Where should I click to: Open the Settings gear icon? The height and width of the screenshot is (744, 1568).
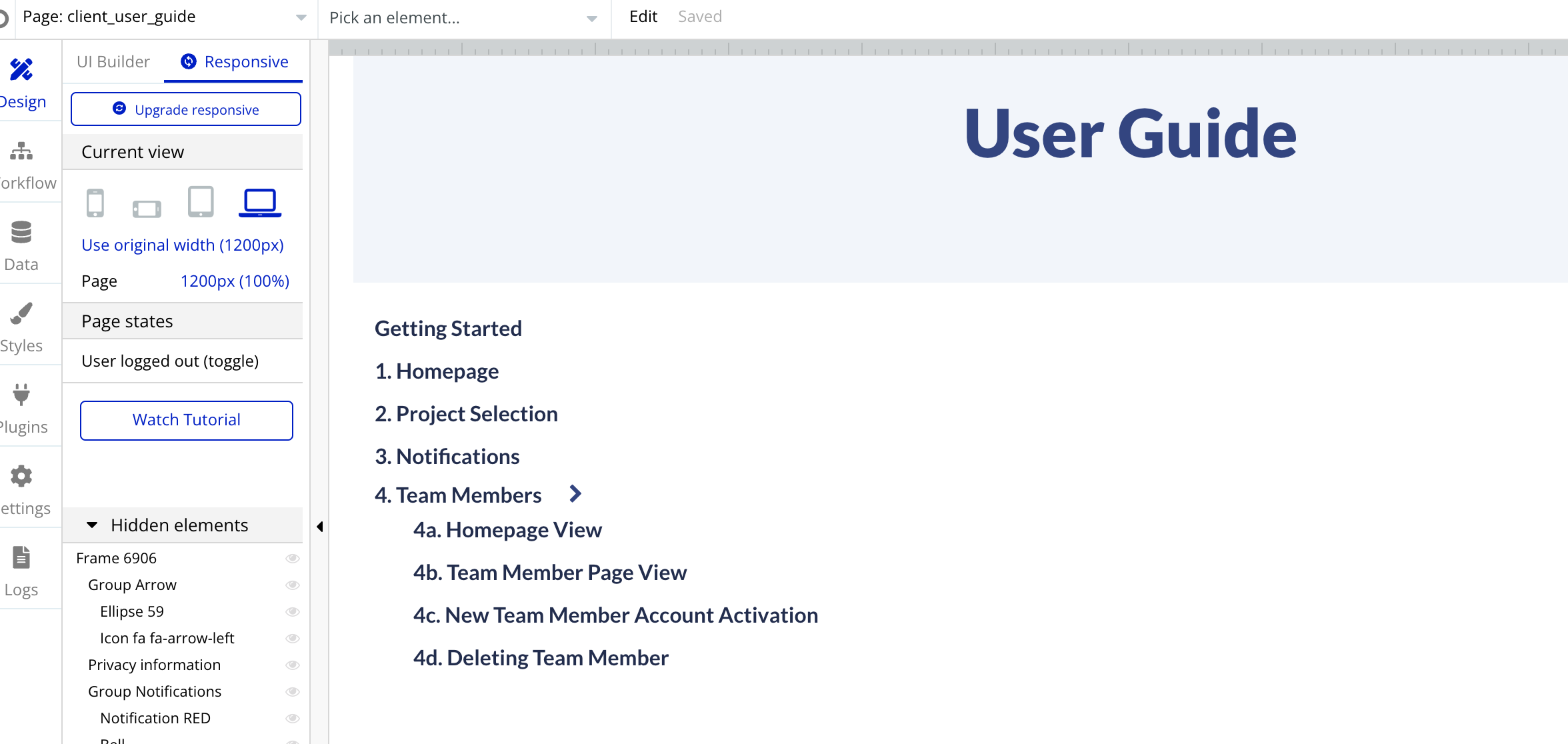point(21,476)
